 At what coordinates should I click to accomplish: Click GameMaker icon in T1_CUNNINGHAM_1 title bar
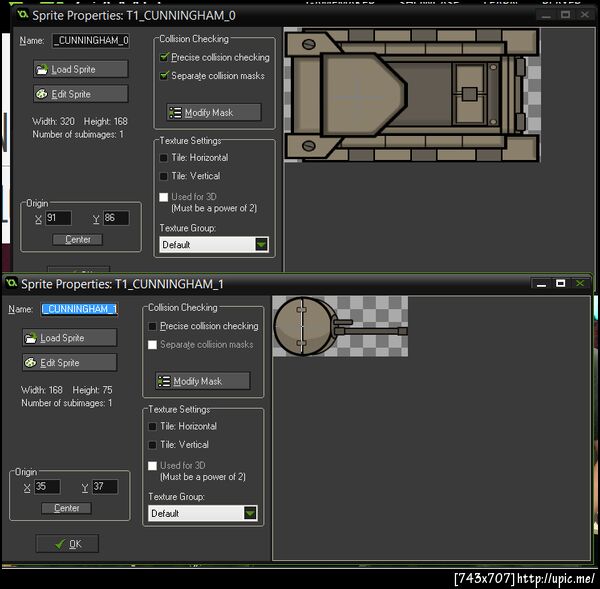(12, 284)
